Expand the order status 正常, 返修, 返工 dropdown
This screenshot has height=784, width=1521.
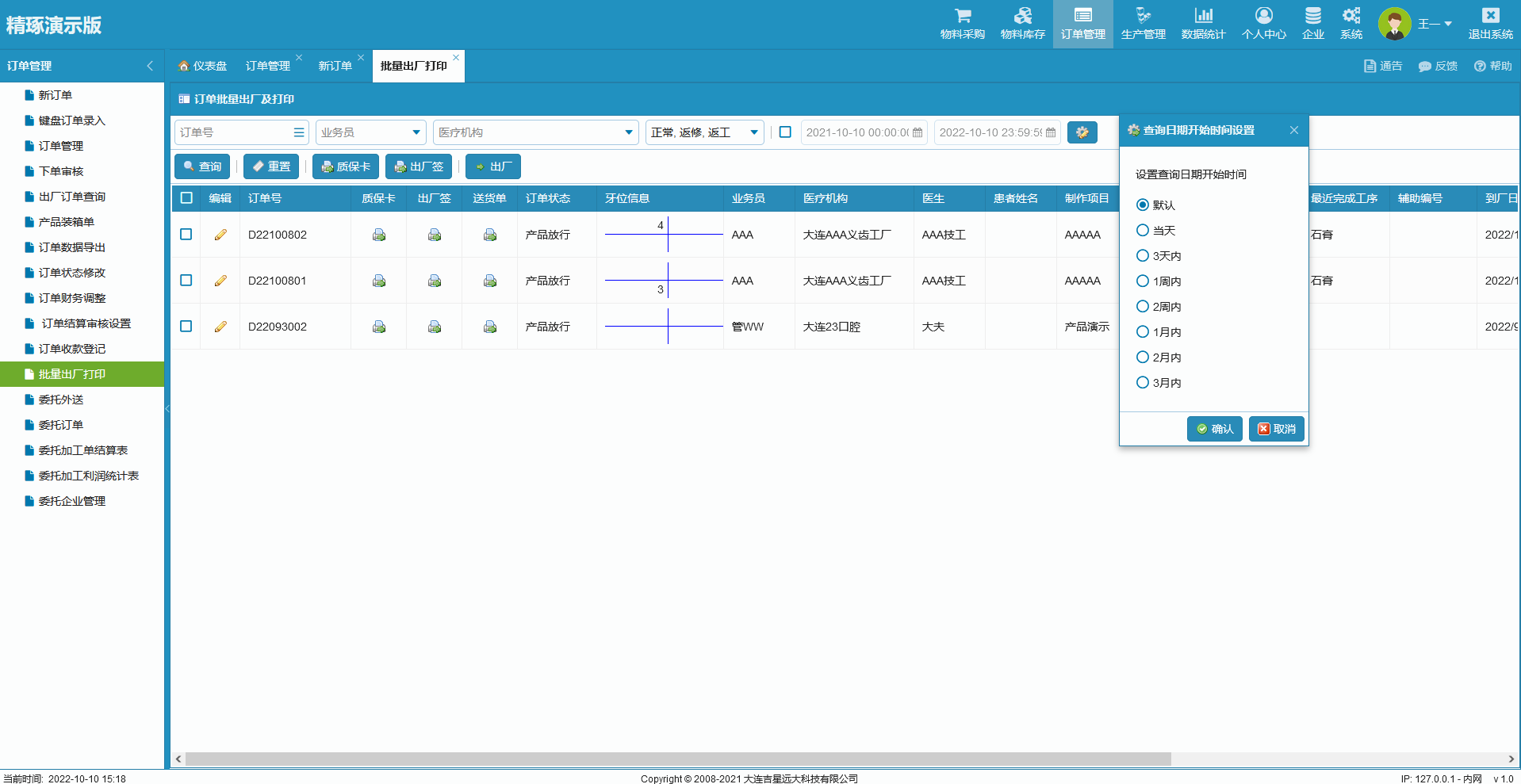pyautogui.click(x=754, y=132)
